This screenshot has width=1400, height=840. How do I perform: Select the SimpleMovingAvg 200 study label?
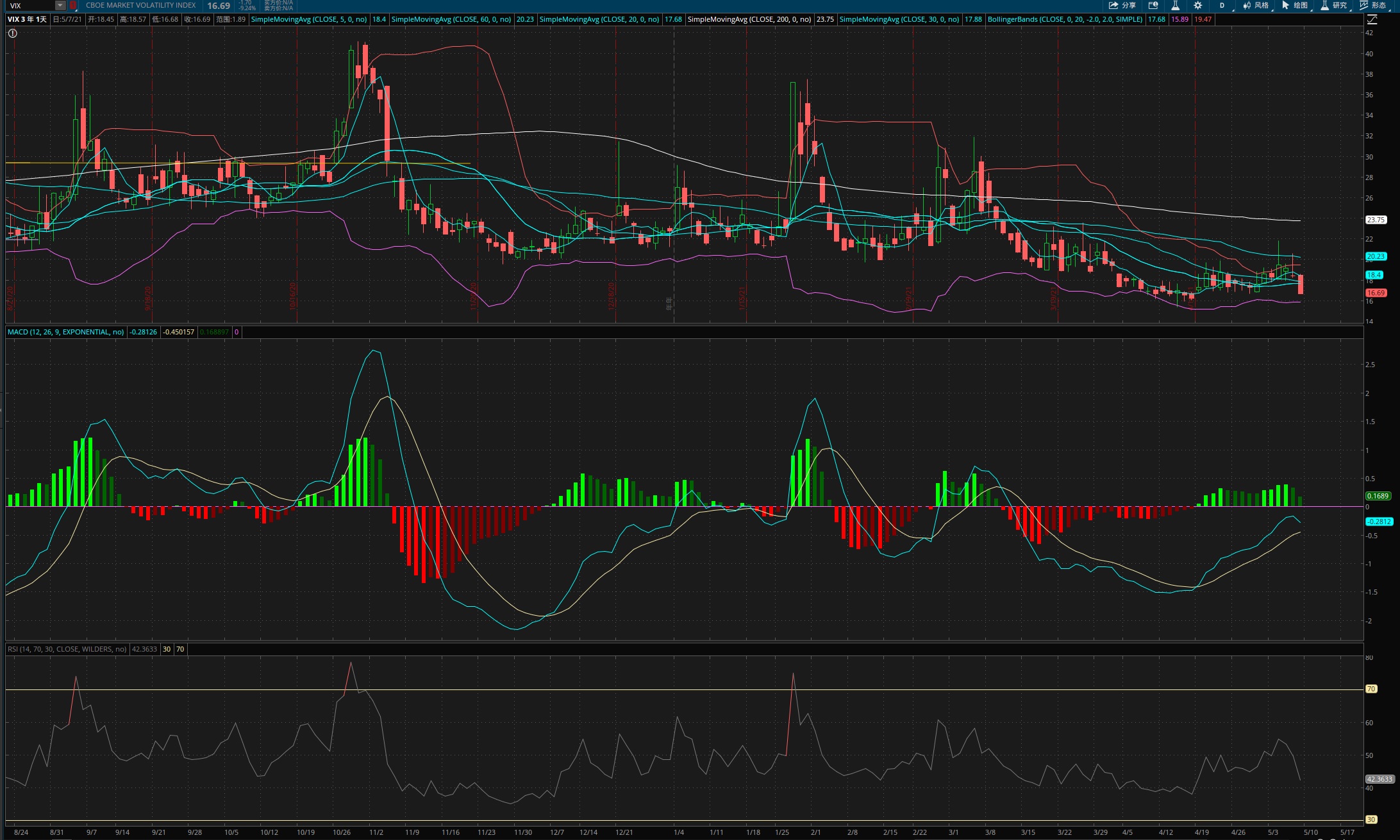[x=749, y=19]
